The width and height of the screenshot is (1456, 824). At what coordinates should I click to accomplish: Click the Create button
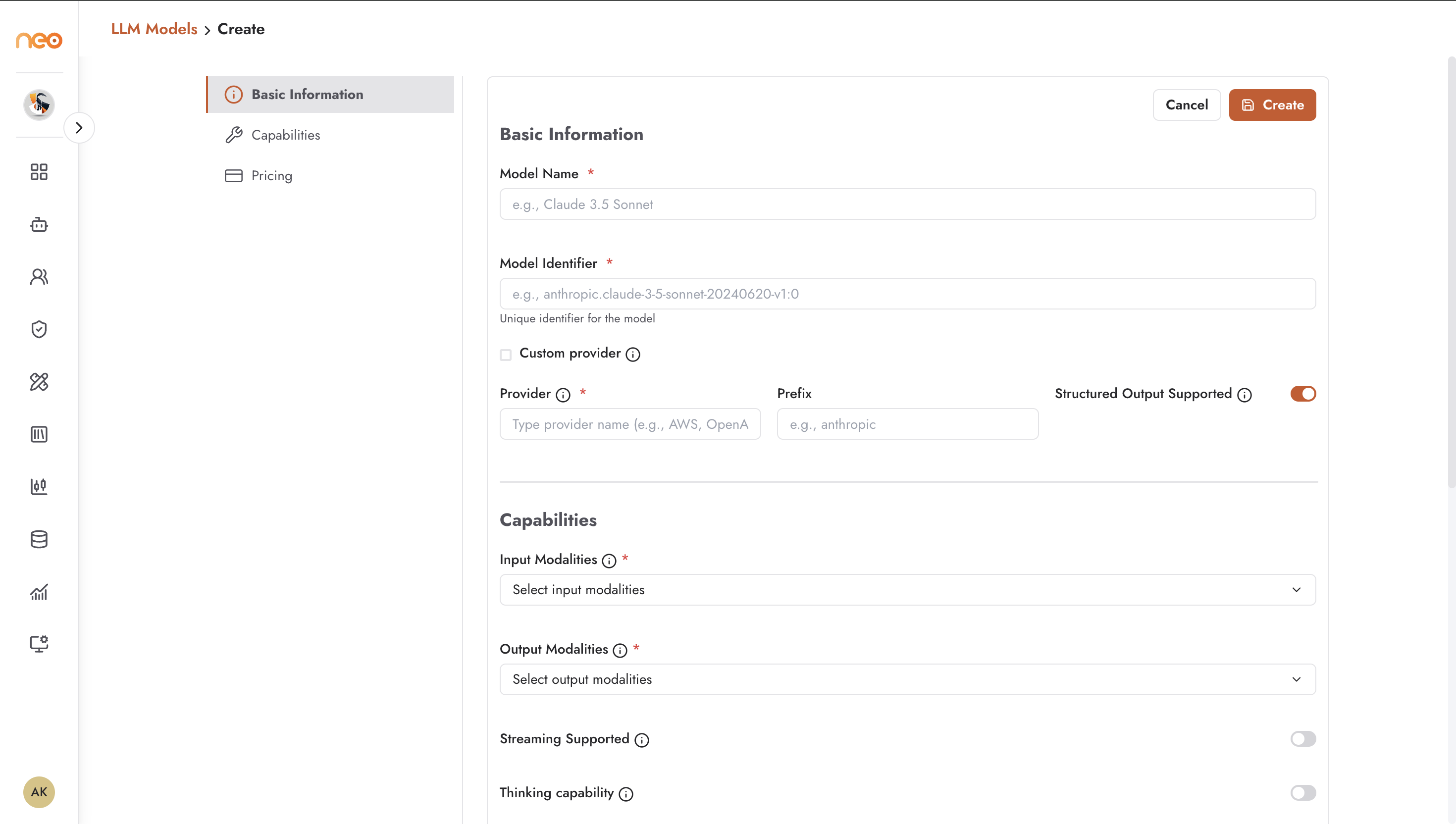(x=1272, y=104)
